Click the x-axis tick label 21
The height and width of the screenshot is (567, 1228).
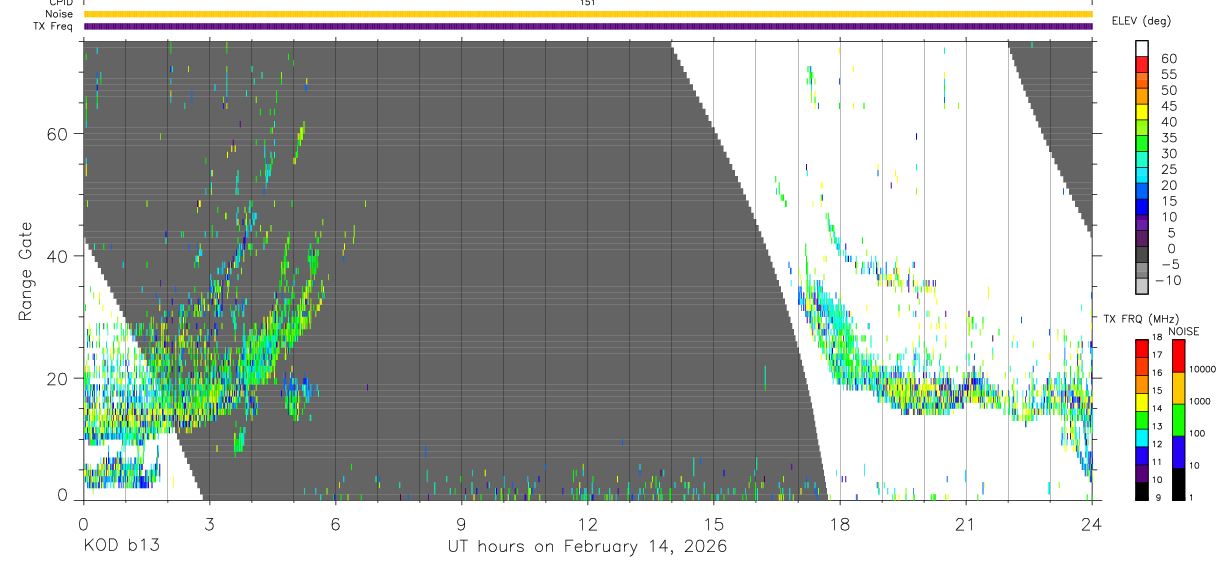coord(965,523)
